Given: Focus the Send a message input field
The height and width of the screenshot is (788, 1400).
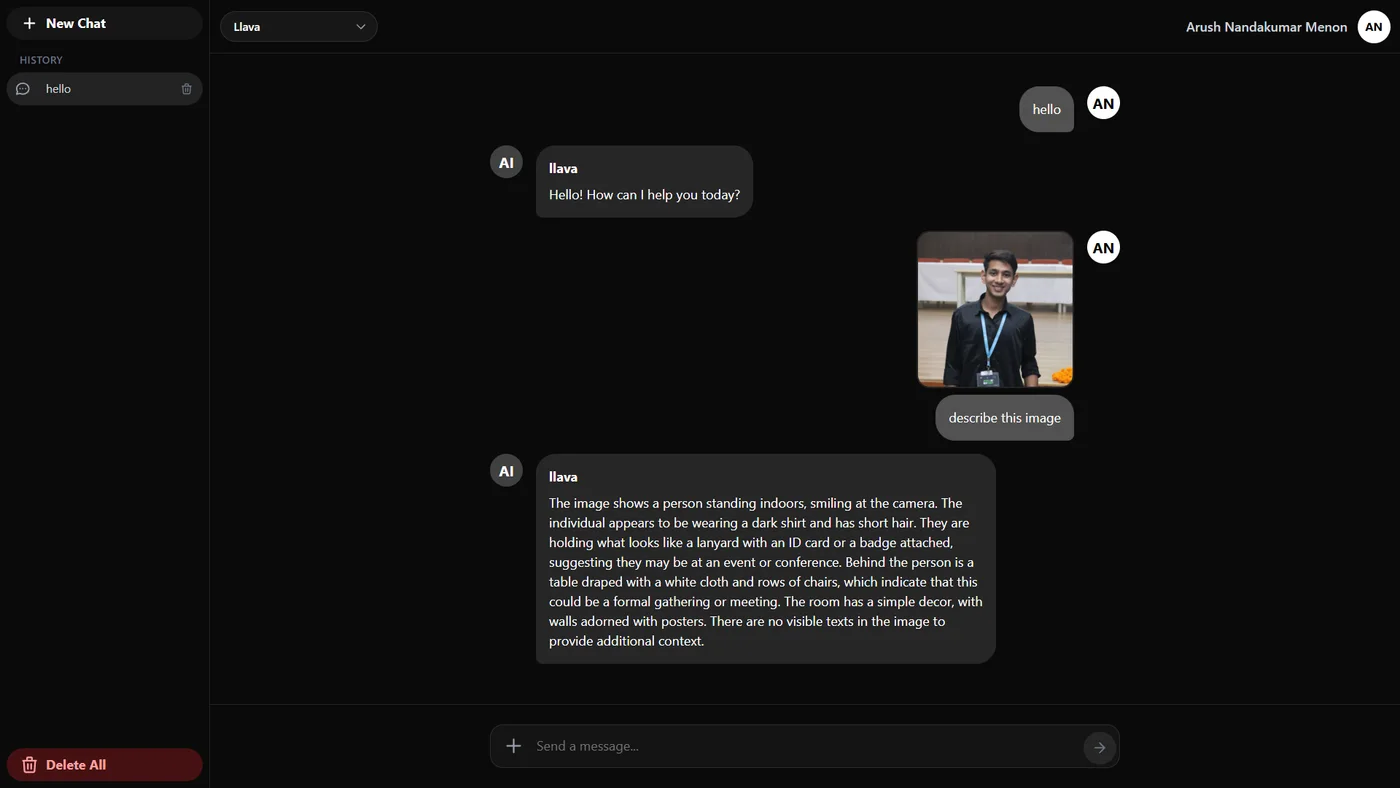Looking at the screenshot, I should click(x=804, y=746).
